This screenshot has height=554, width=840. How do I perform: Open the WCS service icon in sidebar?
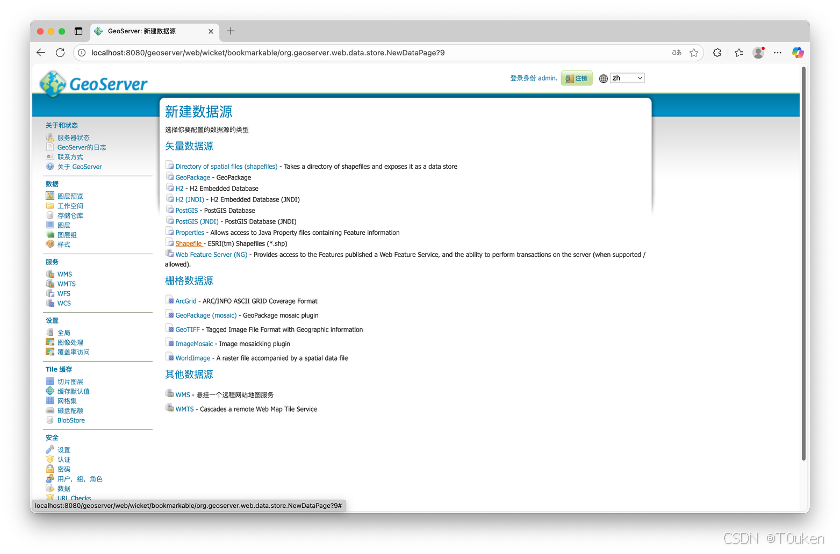[50, 303]
